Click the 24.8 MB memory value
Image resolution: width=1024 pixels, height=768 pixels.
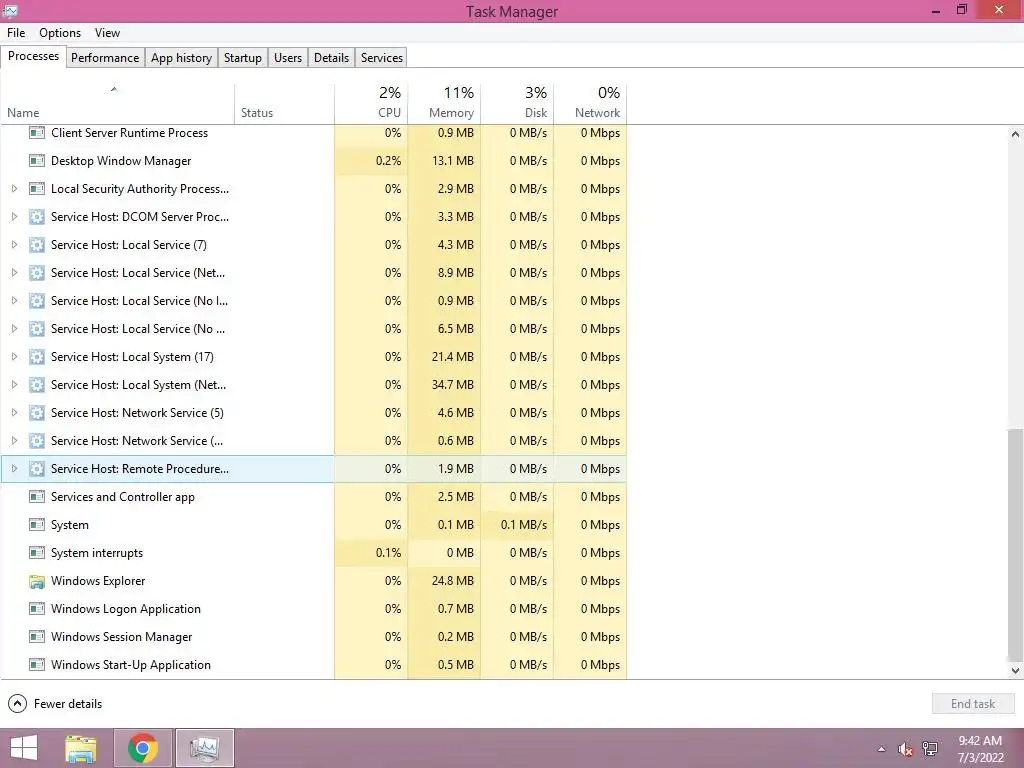point(453,581)
